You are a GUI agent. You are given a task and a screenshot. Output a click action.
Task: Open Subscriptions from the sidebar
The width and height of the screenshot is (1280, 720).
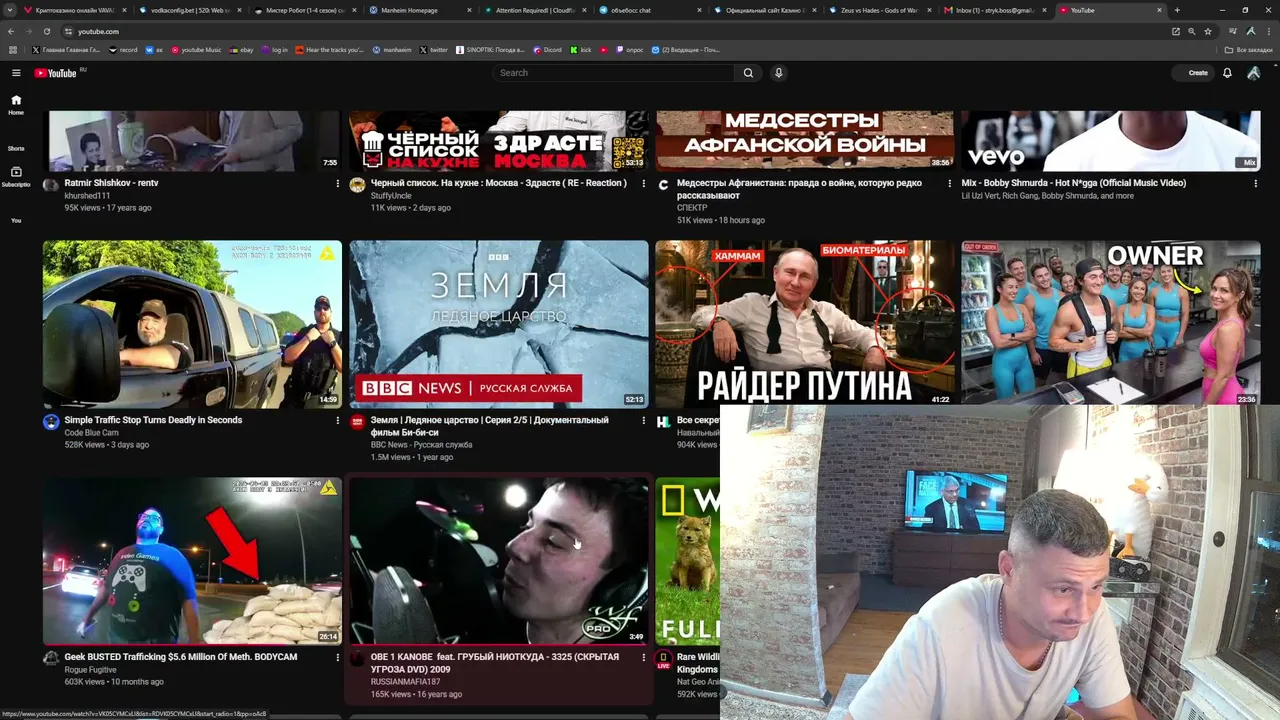16,177
